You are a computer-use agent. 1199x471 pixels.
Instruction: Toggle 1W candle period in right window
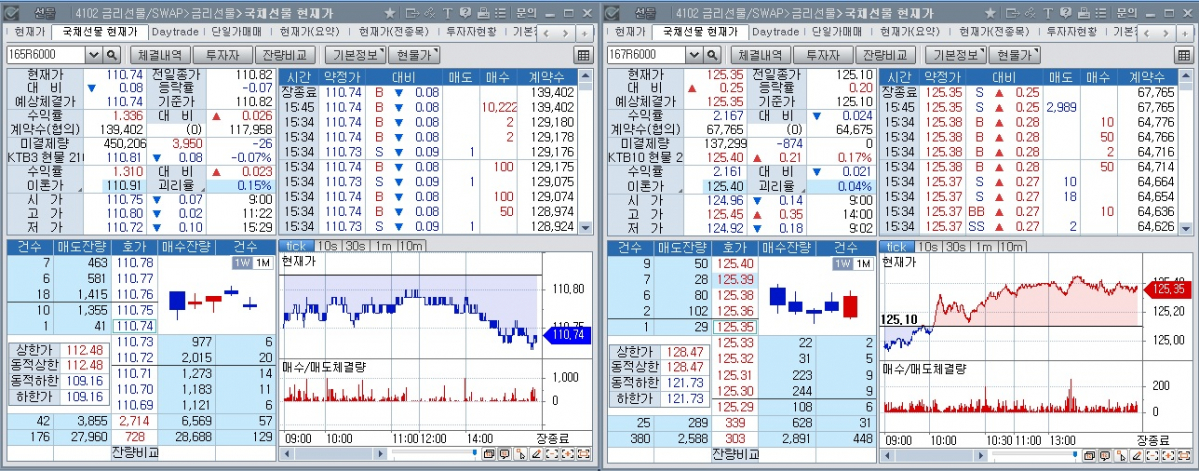[x=842, y=263]
